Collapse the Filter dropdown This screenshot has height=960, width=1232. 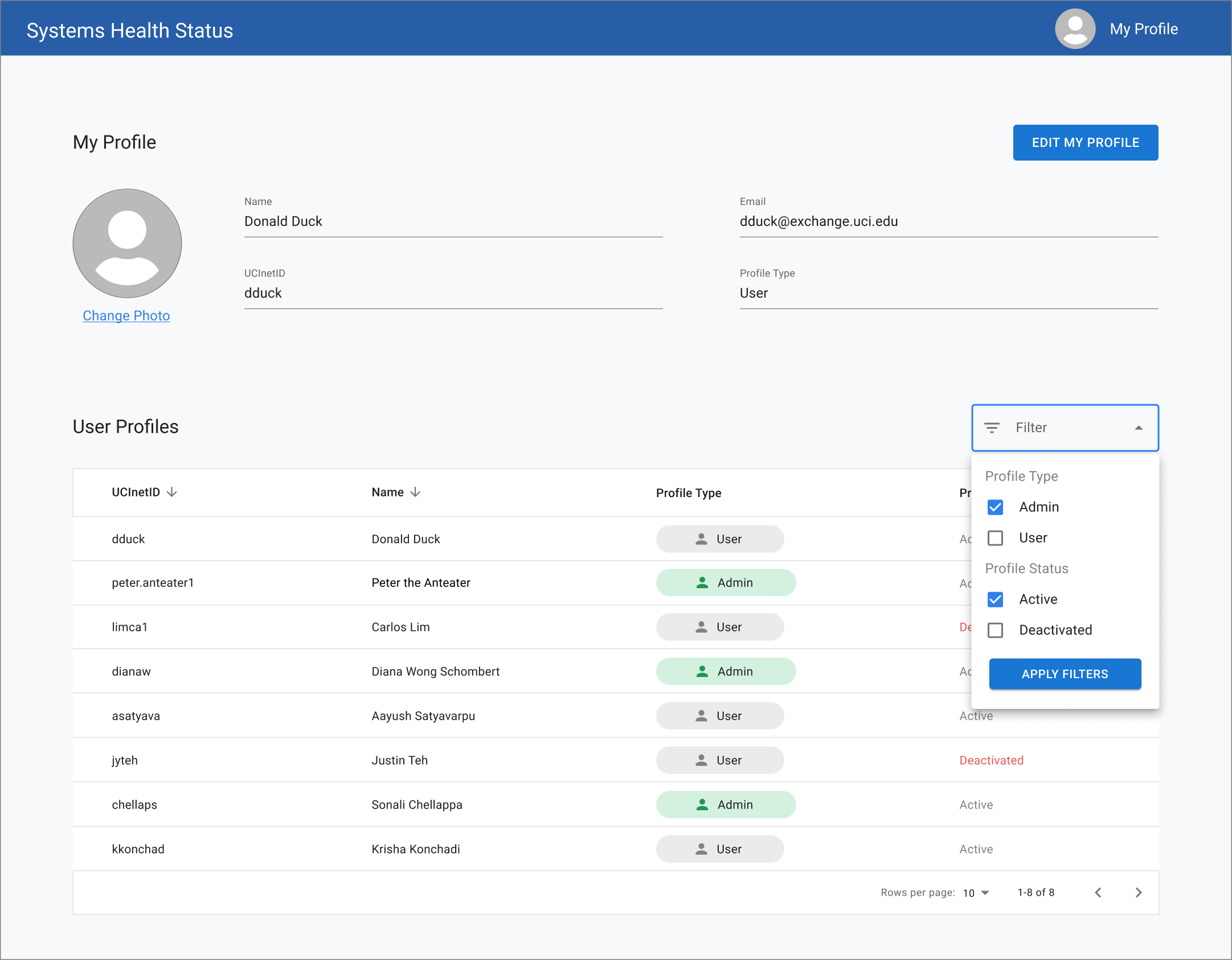point(1138,428)
